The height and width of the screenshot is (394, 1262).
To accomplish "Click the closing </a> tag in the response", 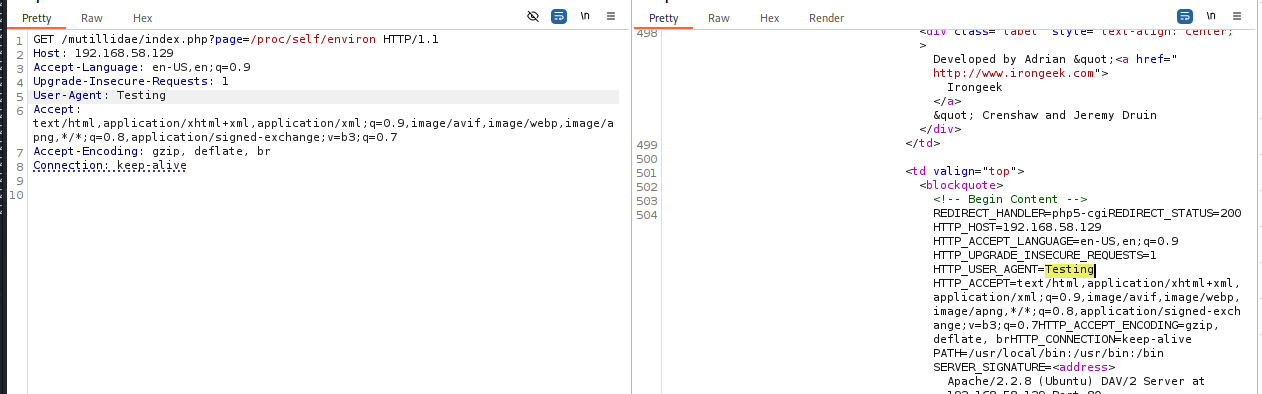I will 947,101.
